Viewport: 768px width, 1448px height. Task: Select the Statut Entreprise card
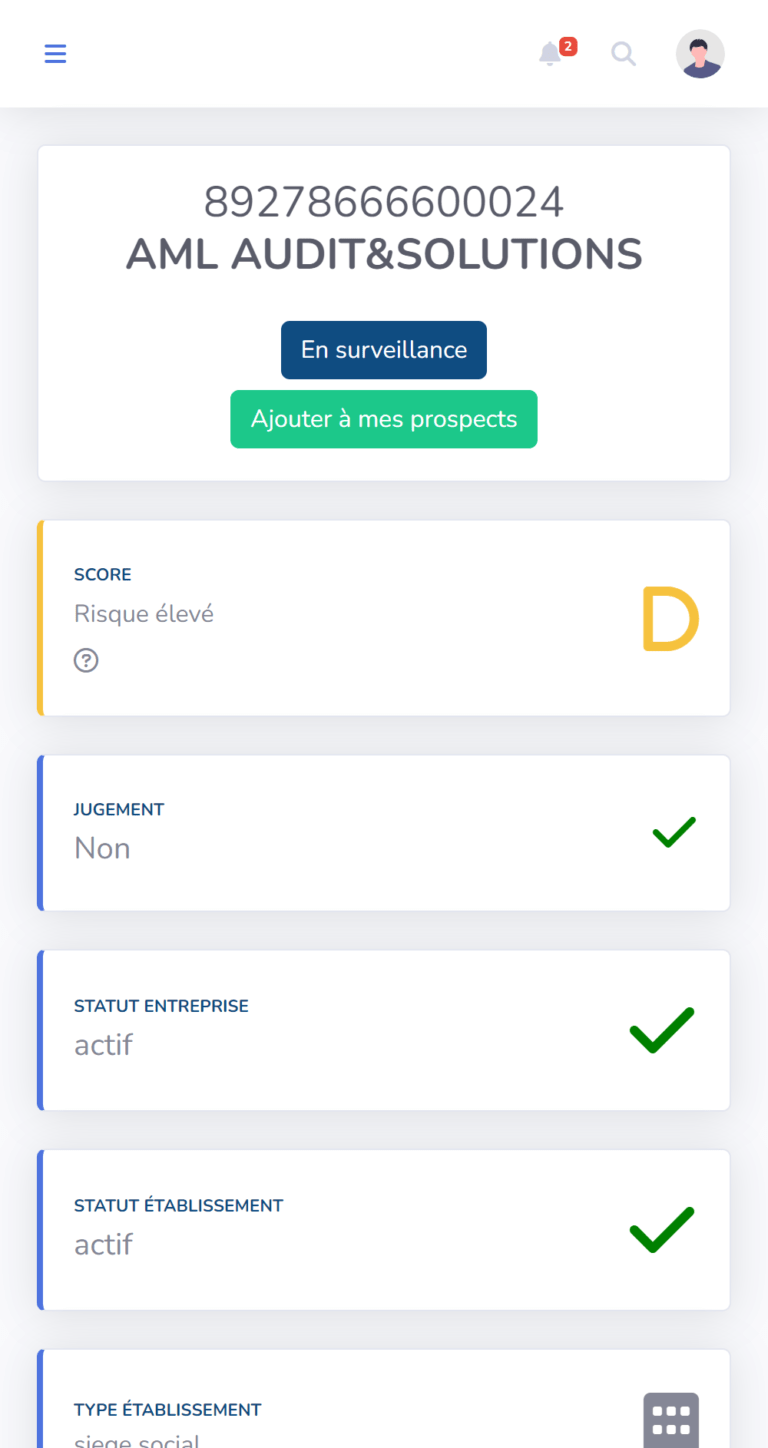(x=384, y=1030)
